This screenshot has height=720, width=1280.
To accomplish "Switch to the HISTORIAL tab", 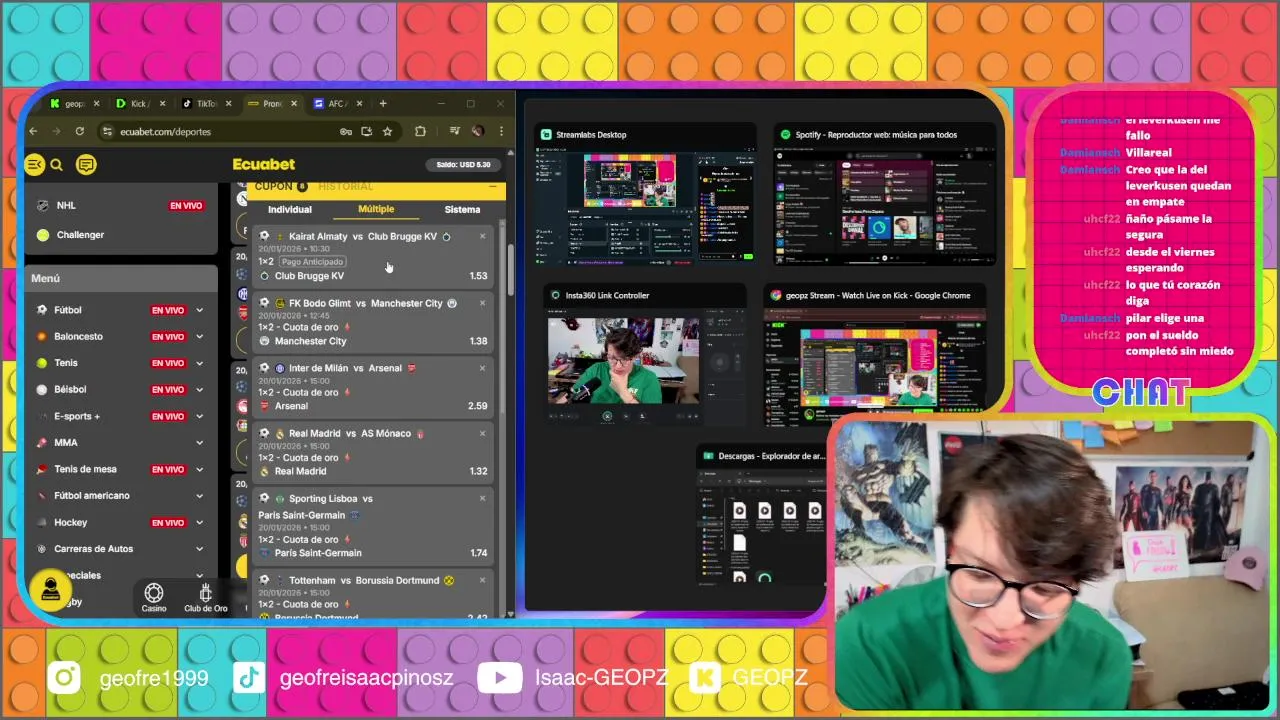I will click(x=345, y=187).
